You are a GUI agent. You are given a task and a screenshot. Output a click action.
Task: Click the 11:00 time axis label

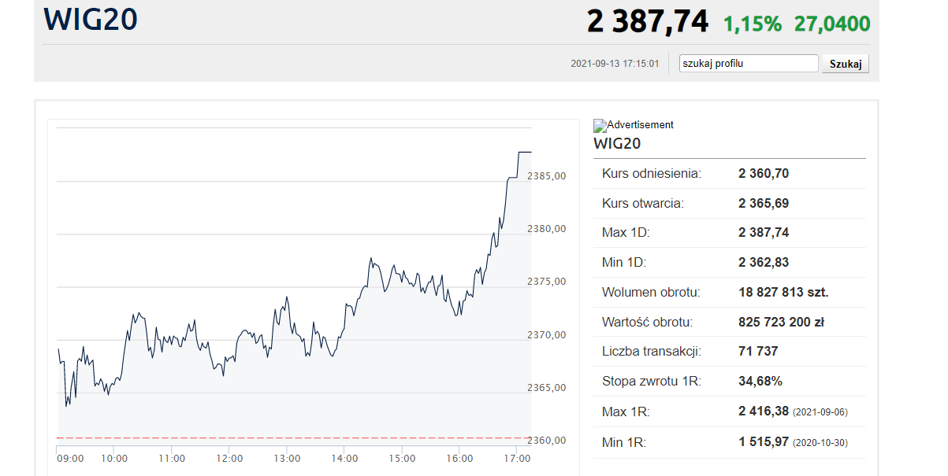(x=172, y=458)
